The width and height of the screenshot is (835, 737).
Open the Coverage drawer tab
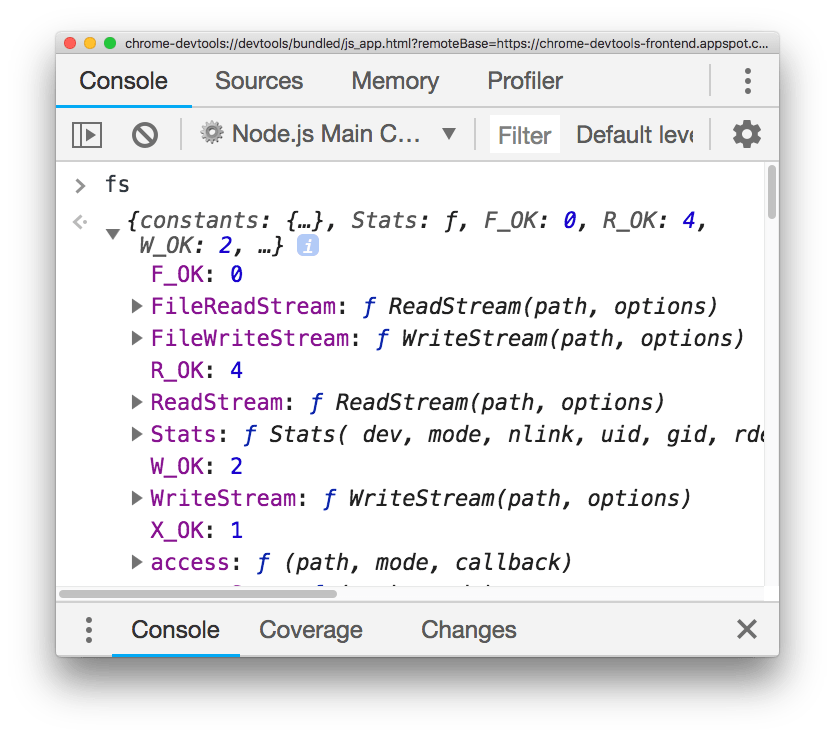click(310, 630)
